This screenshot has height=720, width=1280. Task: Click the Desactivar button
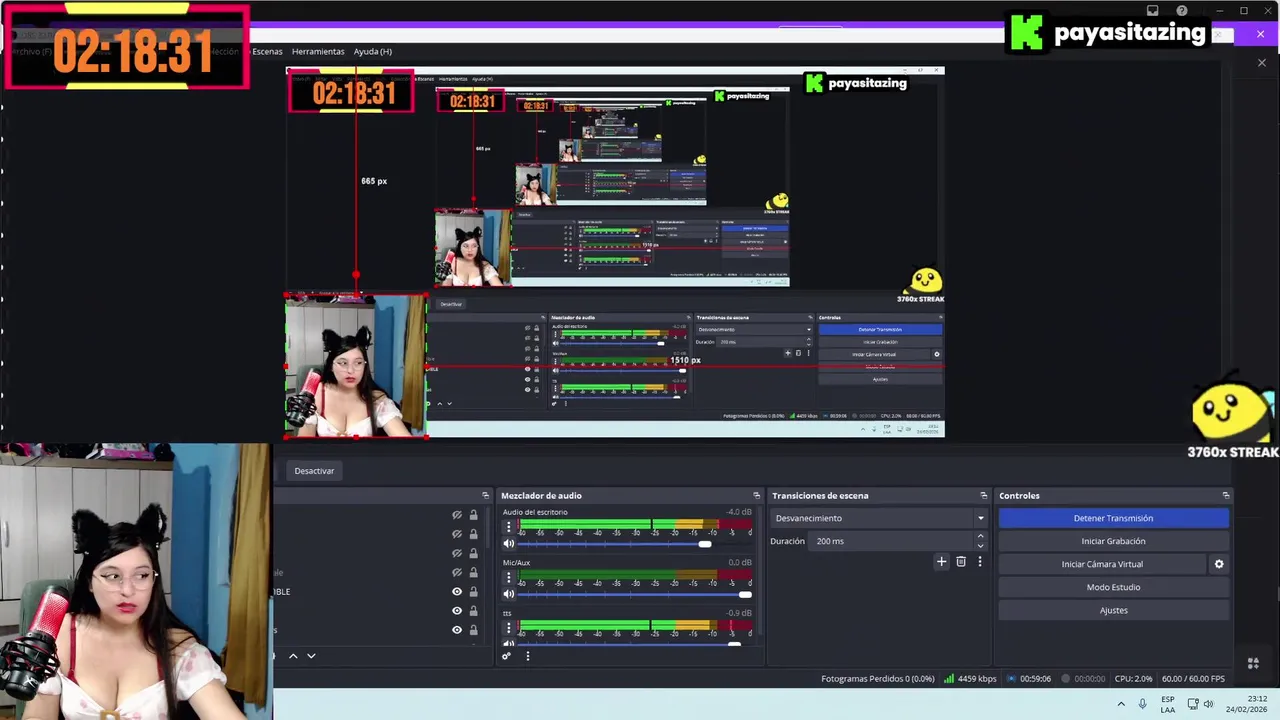314,471
